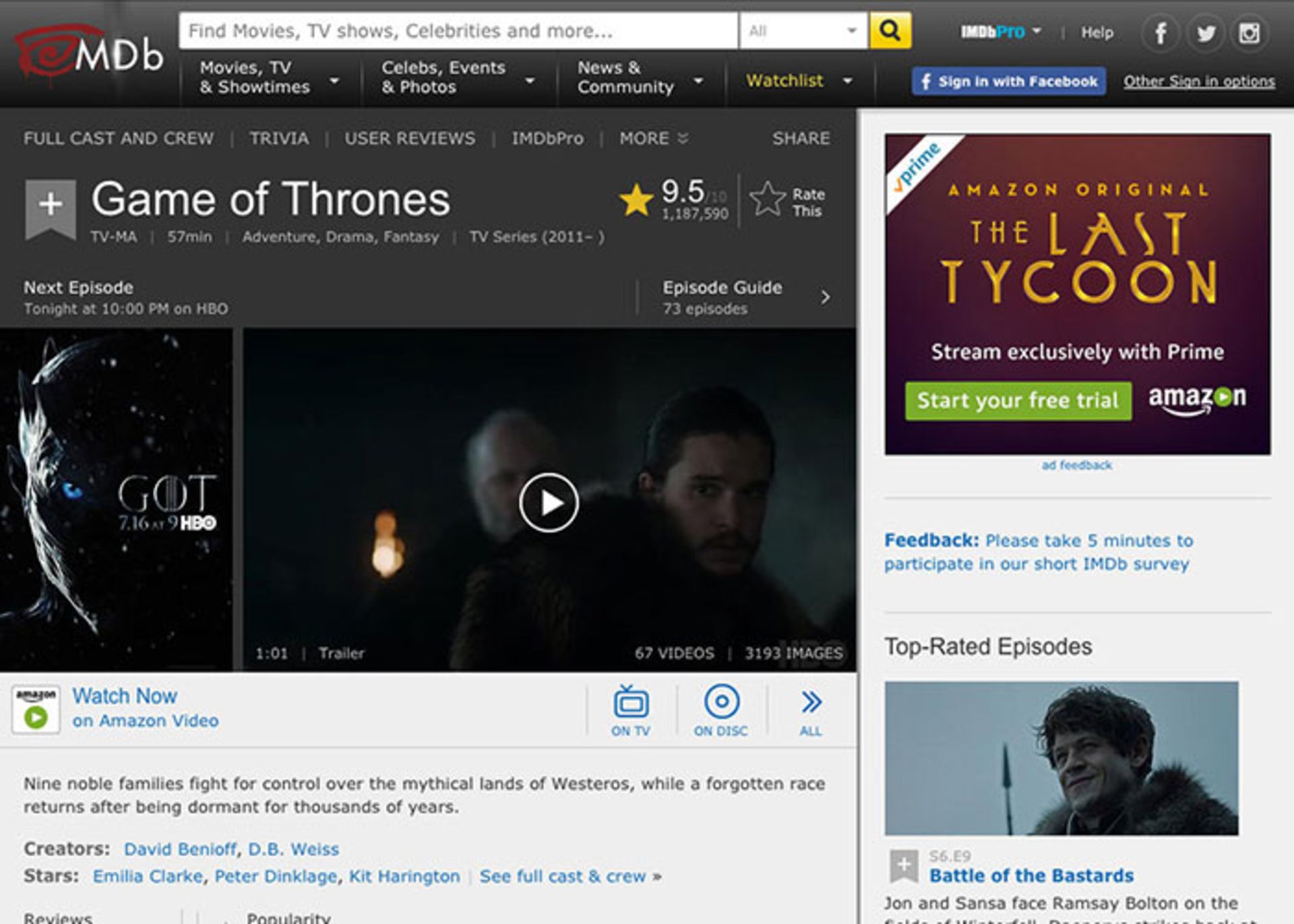The image size is (1294, 924).
Task: Open the IMDb search button (magnifying glass)
Action: [x=891, y=30]
